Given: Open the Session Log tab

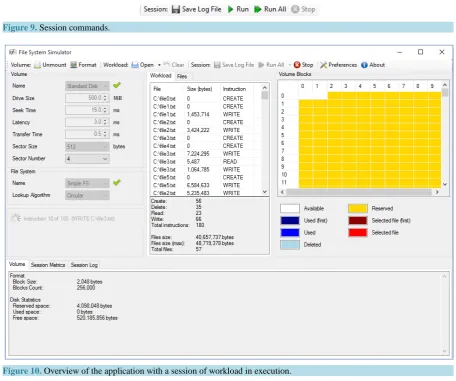Looking at the screenshot, I should coord(84,265).
